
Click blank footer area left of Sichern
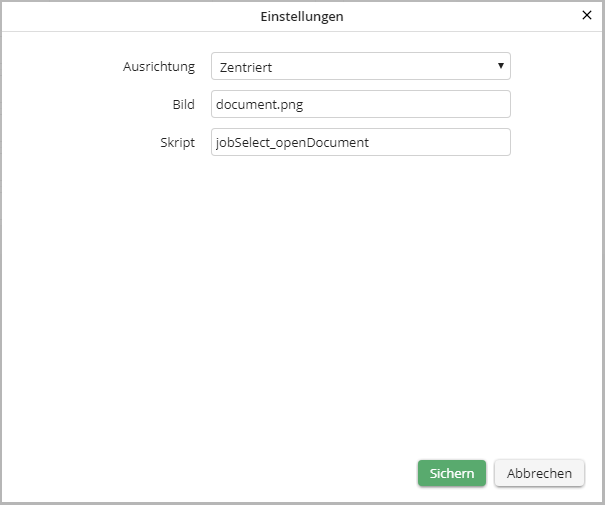[200, 473]
